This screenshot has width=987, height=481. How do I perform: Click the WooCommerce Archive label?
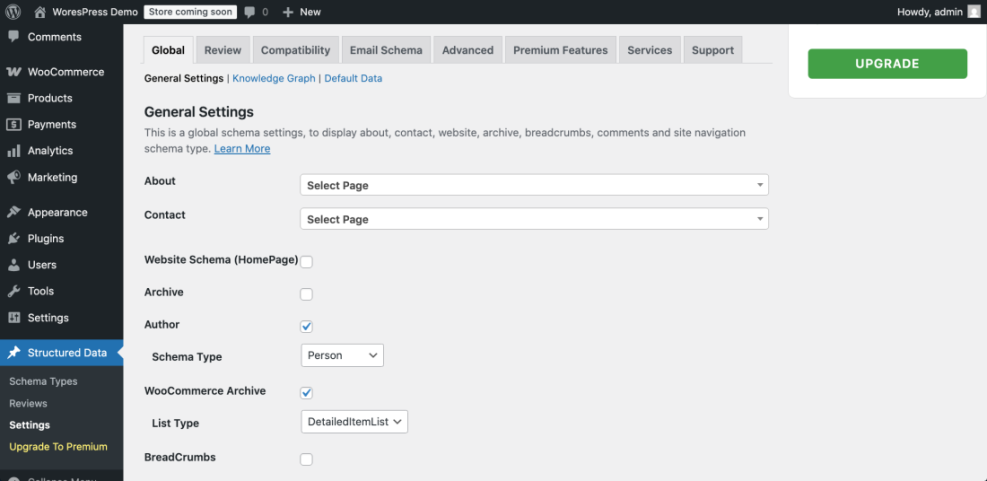(x=205, y=391)
